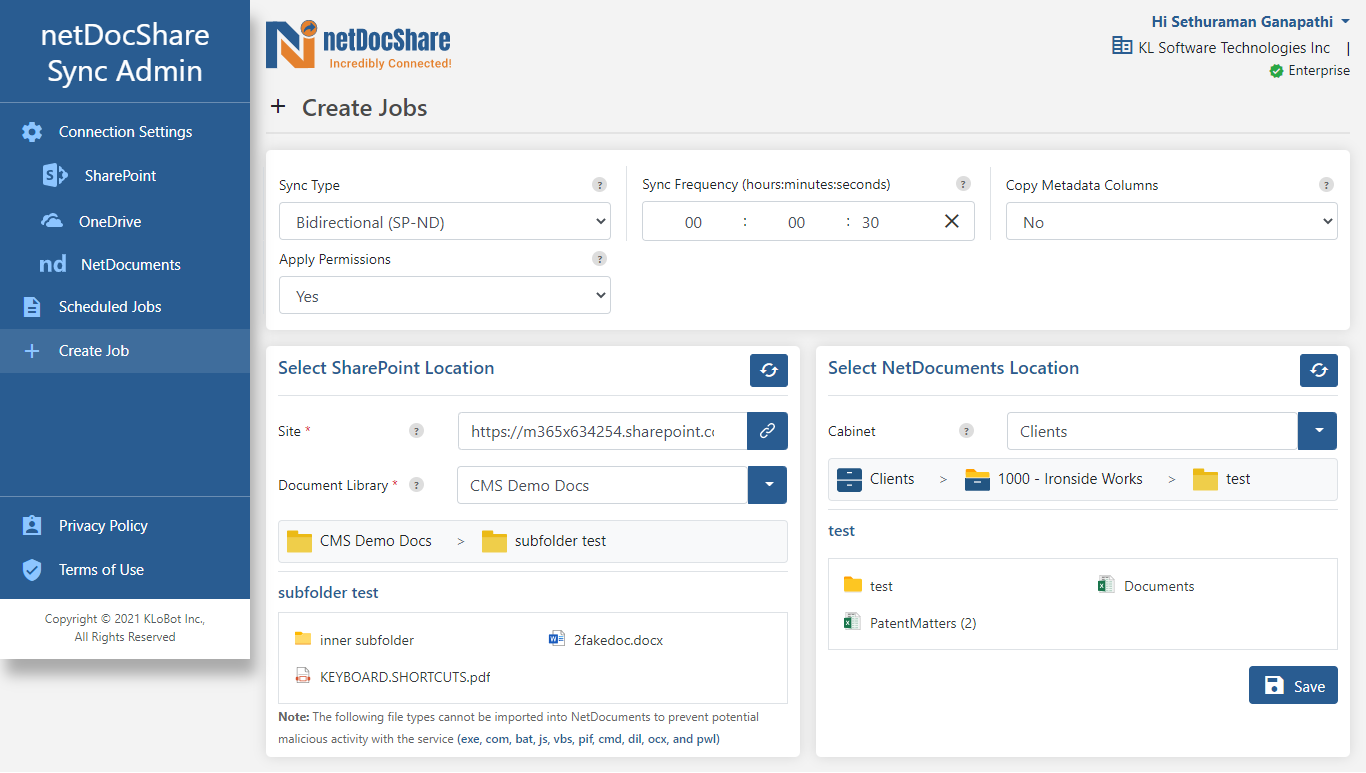
Task: Open the Terms of Use link
Action: click(x=101, y=570)
